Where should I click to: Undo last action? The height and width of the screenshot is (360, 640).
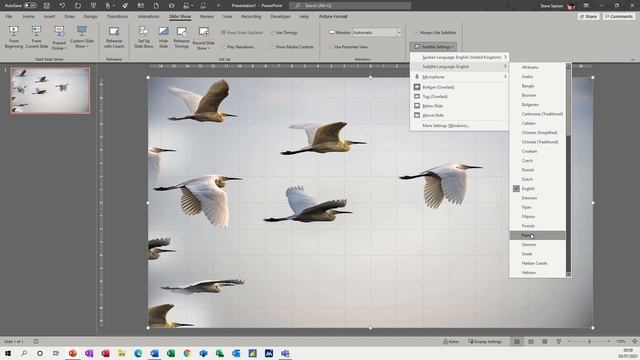(x=62, y=5)
